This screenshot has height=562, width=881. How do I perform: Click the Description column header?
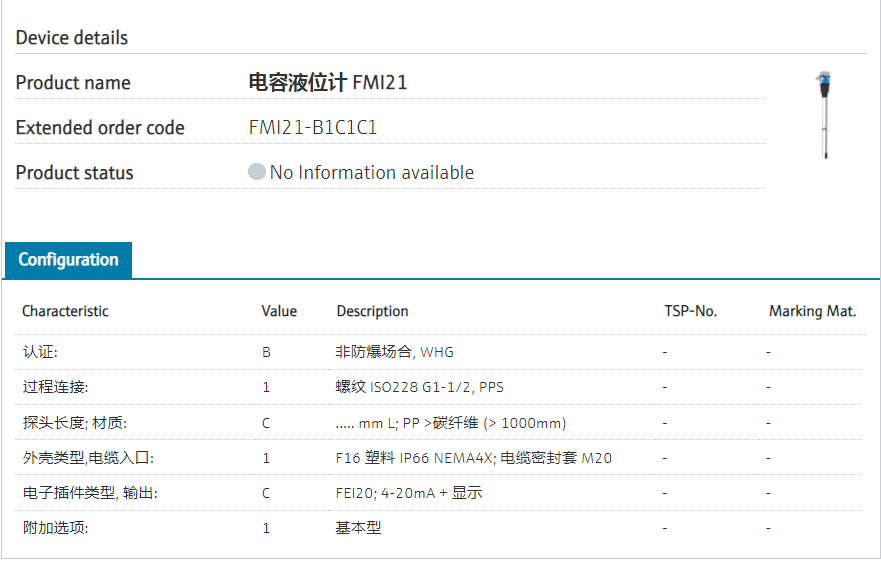click(372, 311)
